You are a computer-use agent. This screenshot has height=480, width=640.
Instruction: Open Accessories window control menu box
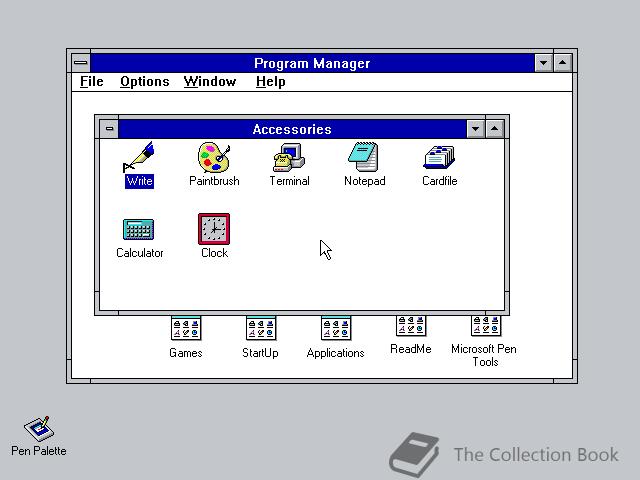coord(109,129)
